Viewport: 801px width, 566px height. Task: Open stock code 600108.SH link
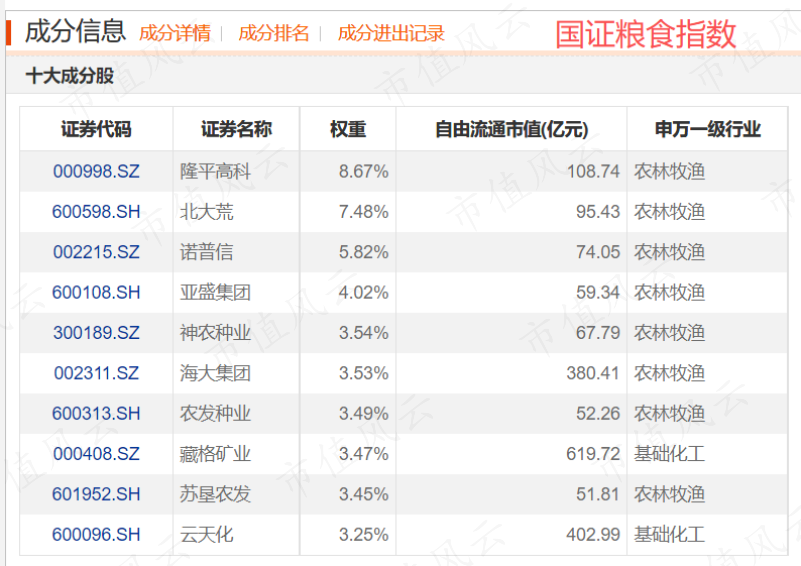[96, 292]
